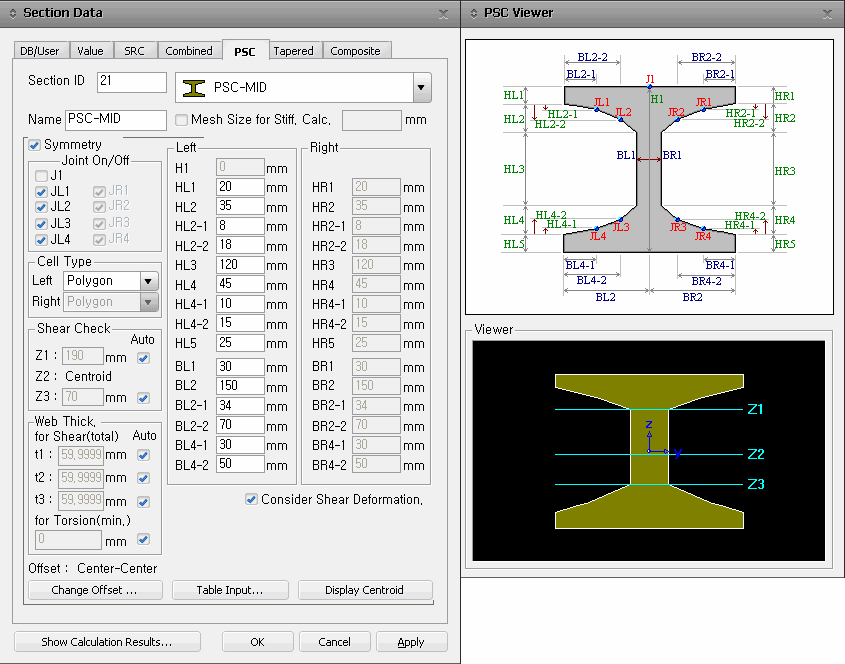
Task: Click Show Calculation Results button
Action: click(107, 642)
